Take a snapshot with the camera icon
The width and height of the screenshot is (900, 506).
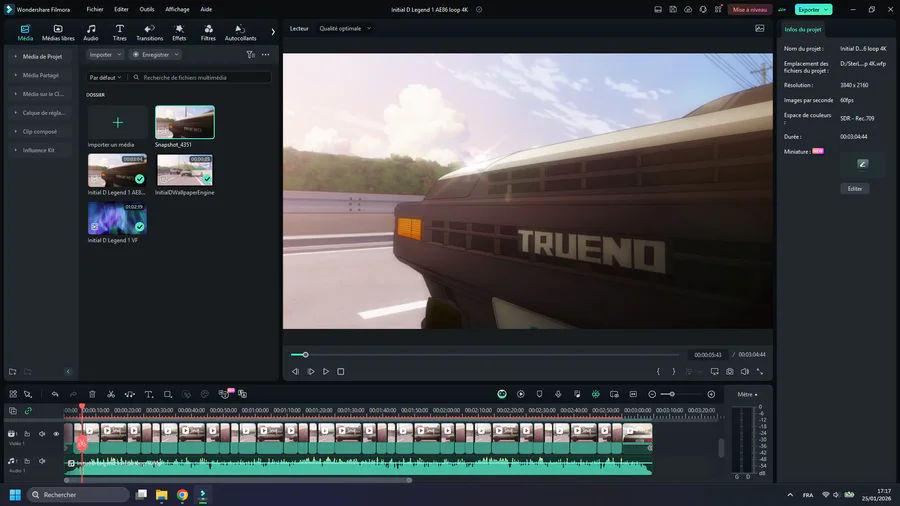point(729,371)
